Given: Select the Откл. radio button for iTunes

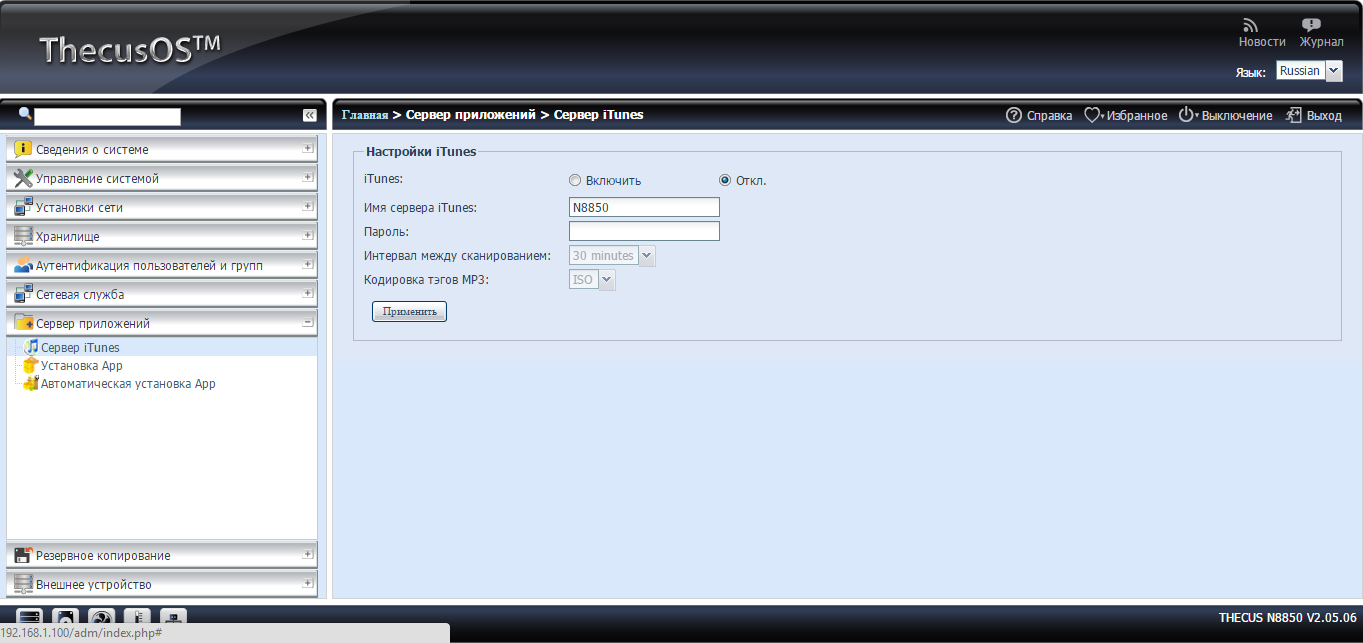Looking at the screenshot, I should pyautogui.click(x=725, y=181).
